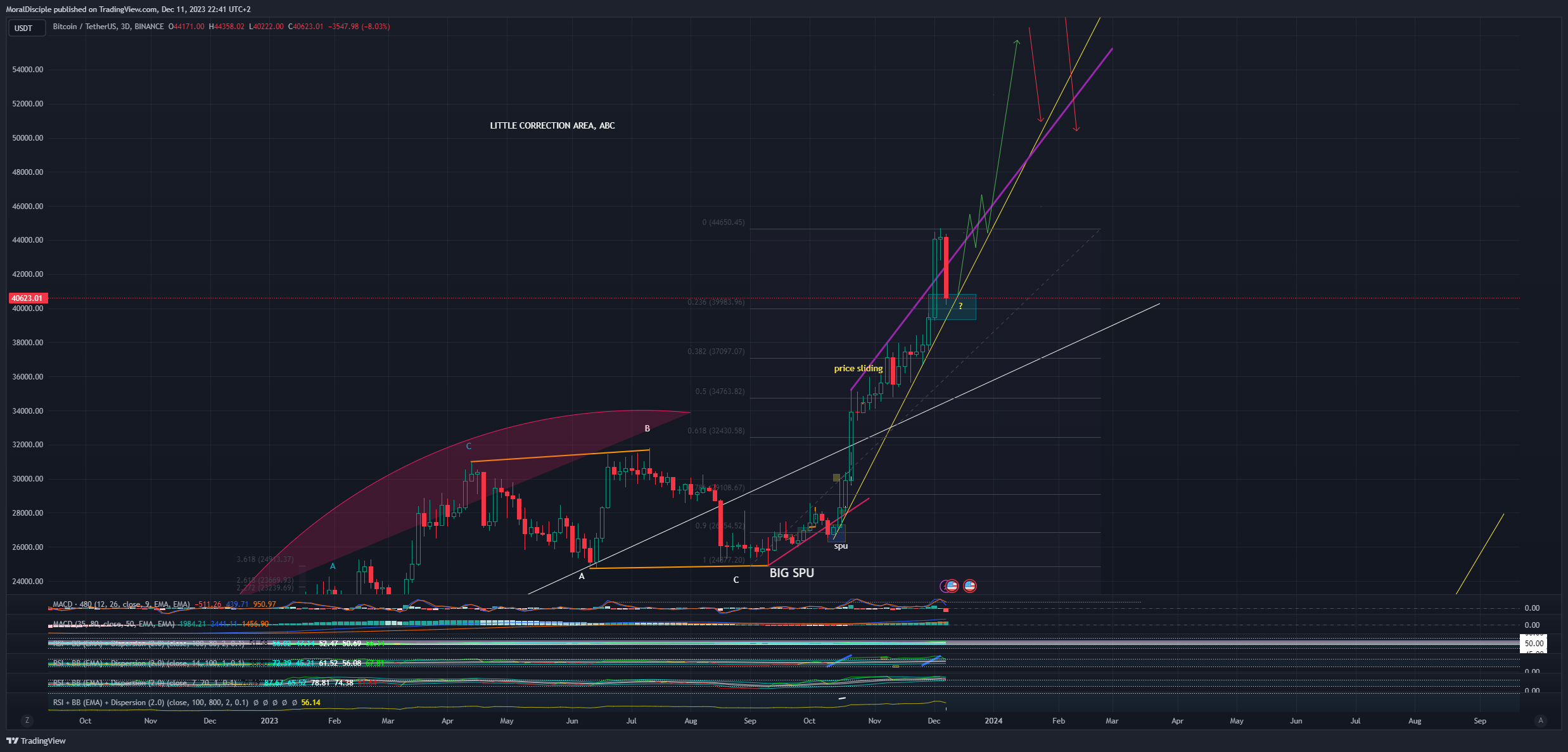This screenshot has width=1568, height=752.
Task: Click the change value −3547.98 (−8.03%)
Action: [x=359, y=27]
